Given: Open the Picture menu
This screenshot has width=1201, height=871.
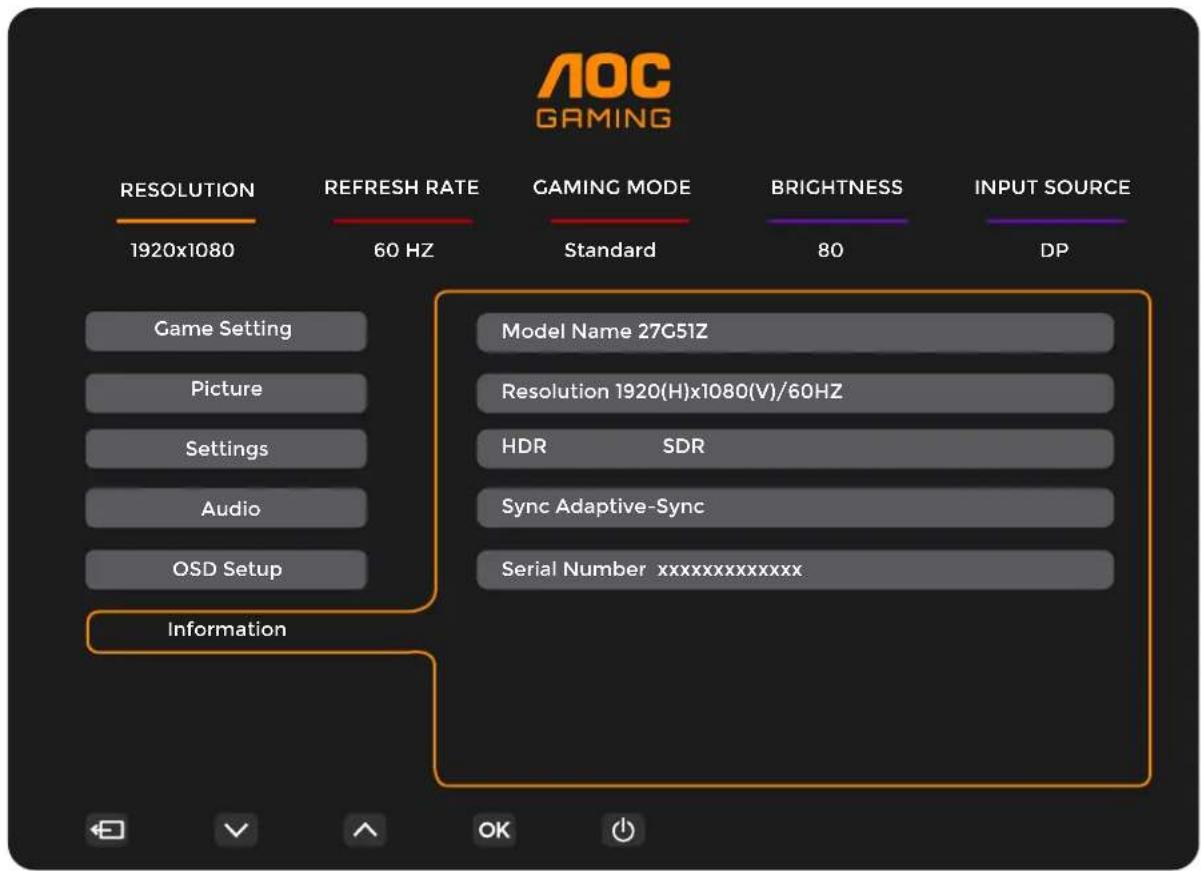Looking at the screenshot, I should tap(226, 391).
